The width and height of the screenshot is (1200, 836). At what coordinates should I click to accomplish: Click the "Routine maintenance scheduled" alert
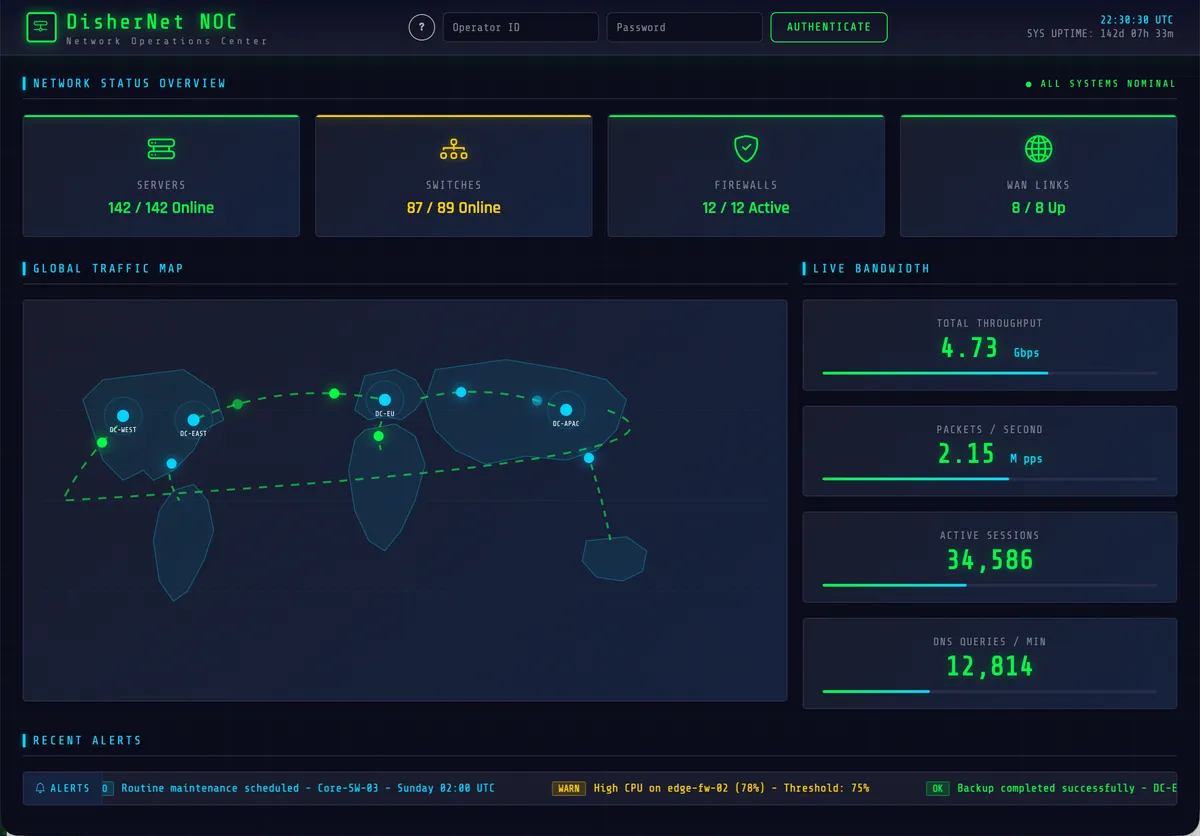tap(308, 788)
